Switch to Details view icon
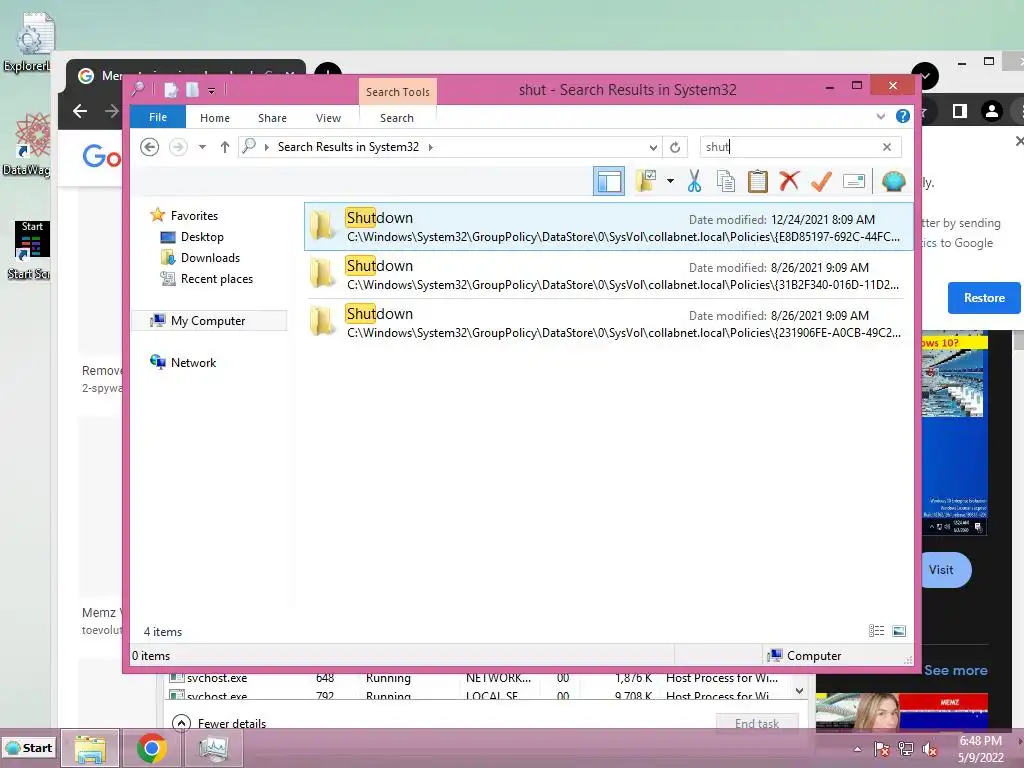1024x768 pixels. point(876,631)
